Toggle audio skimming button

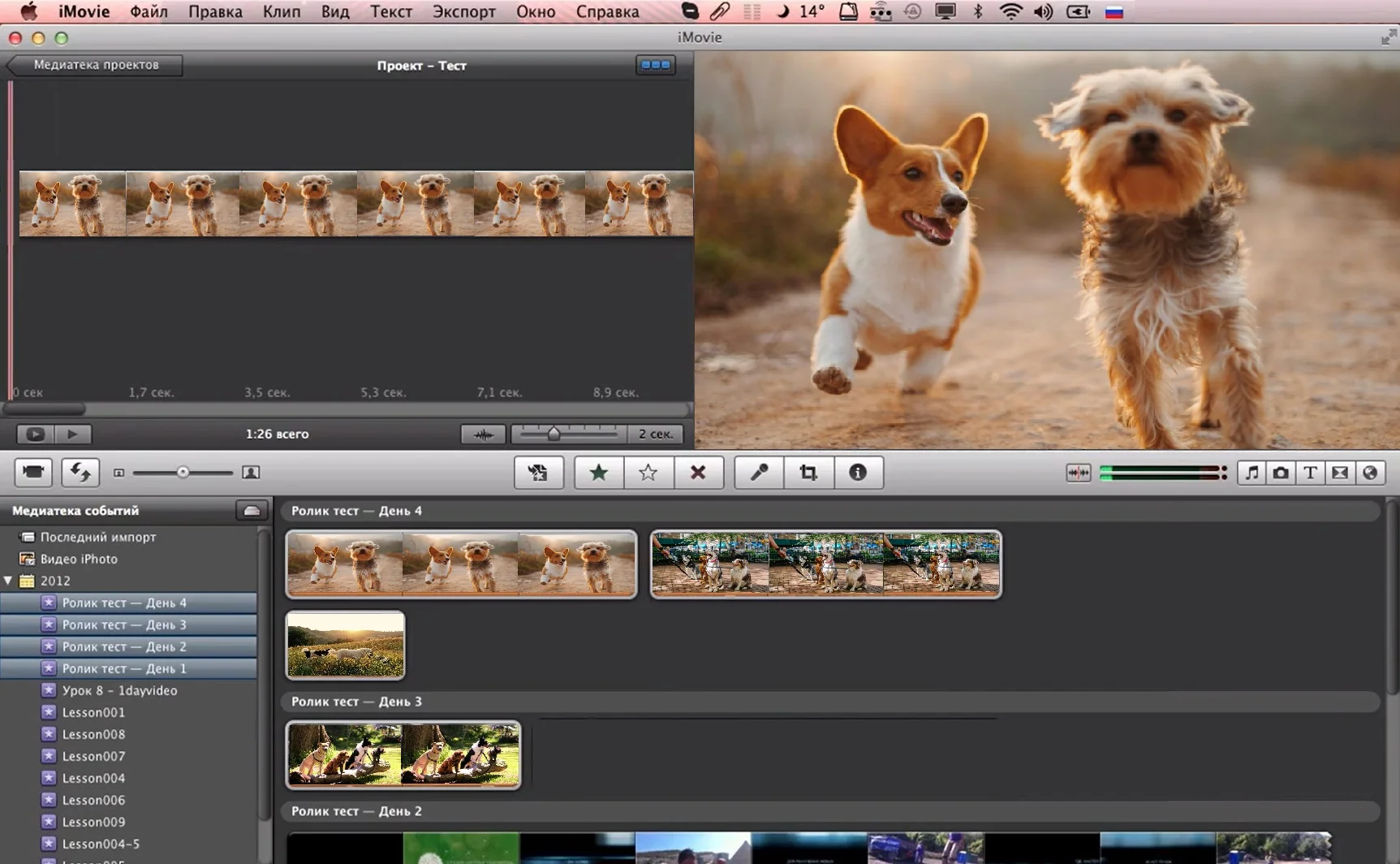(1078, 473)
